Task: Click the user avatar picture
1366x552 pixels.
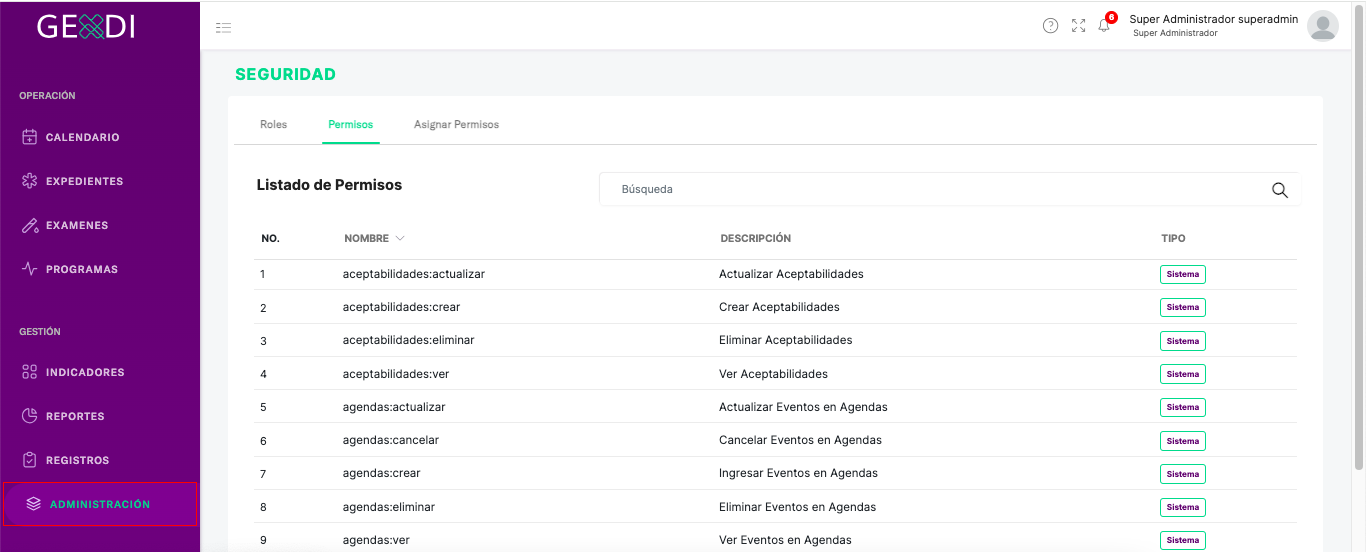Action: pos(1322,26)
